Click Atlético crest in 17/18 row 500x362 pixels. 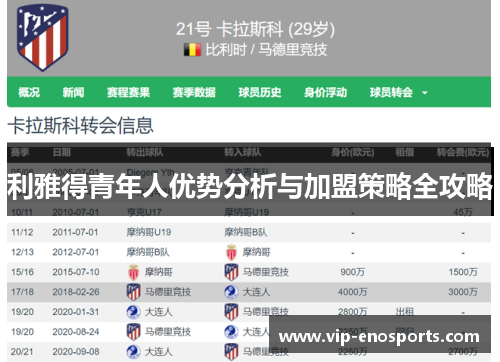[x=134, y=292]
